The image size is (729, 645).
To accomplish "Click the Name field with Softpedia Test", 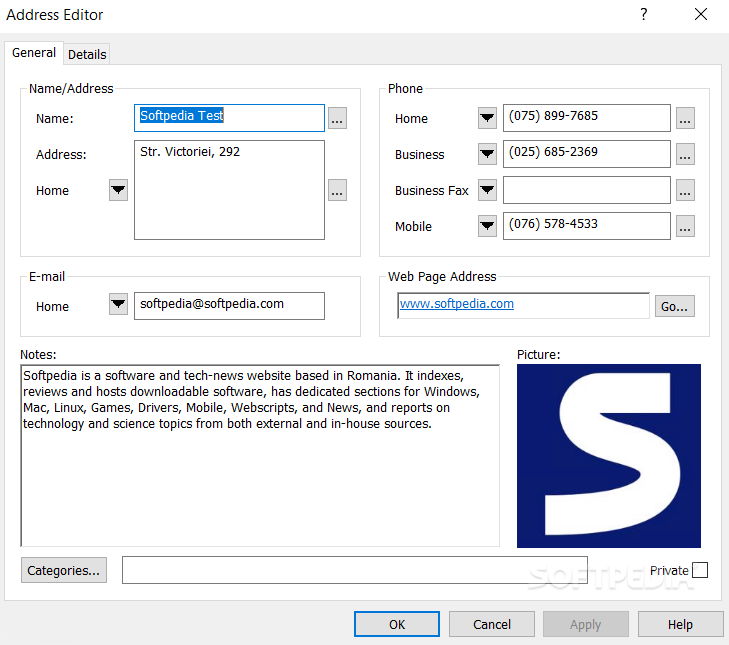I will (x=229, y=118).
